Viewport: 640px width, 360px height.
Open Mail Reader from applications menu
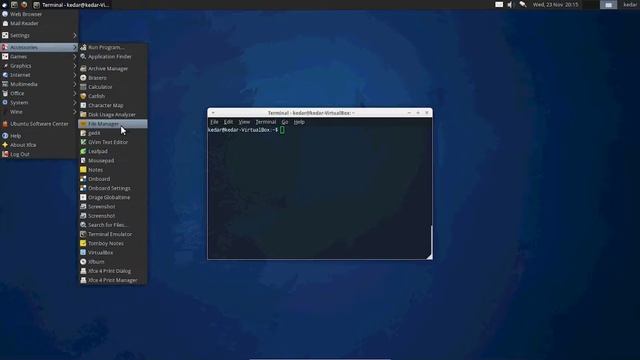click(x=39, y=23)
